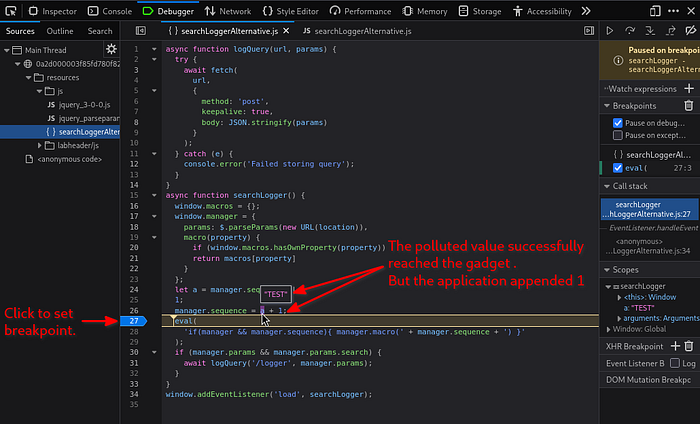Collapse the js folder
Screen dimensions: 700x424
(x=39, y=91)
